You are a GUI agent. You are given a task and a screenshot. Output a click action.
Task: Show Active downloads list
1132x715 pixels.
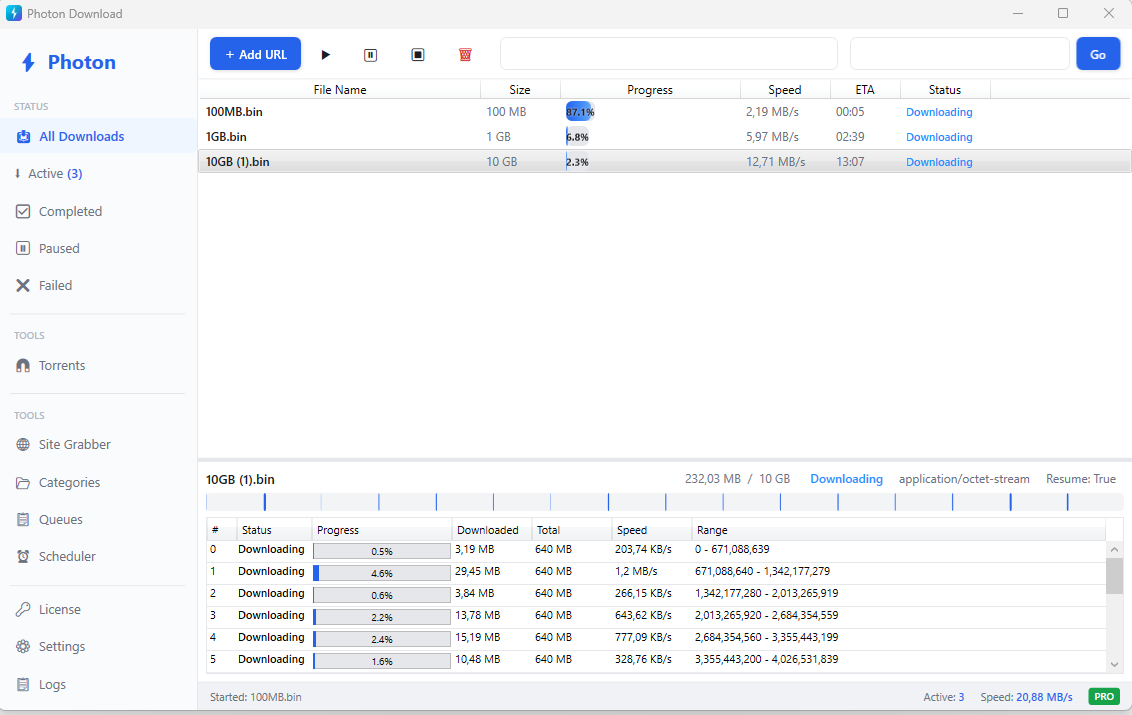98,173
